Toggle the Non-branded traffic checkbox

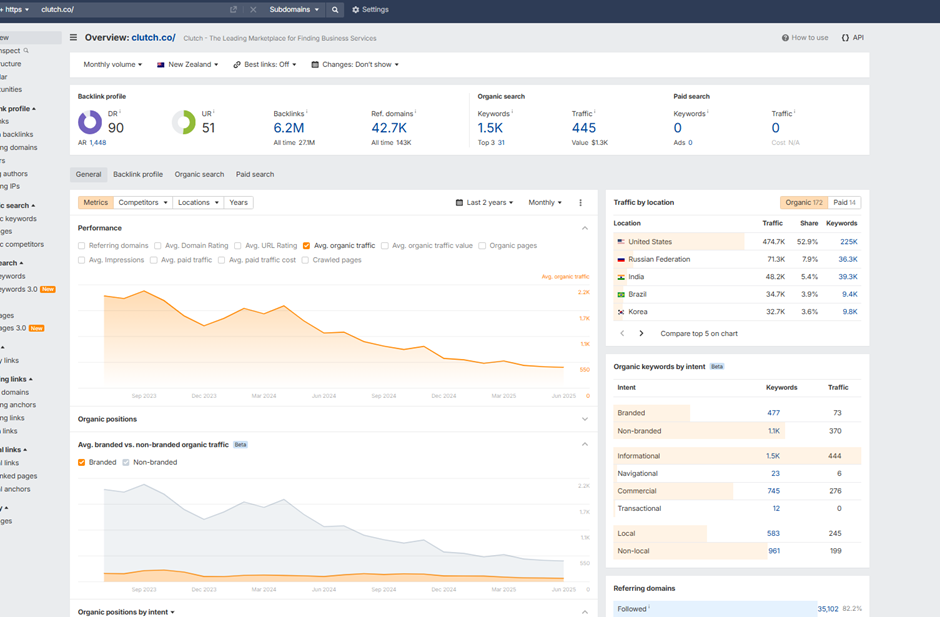pos(126,462)
